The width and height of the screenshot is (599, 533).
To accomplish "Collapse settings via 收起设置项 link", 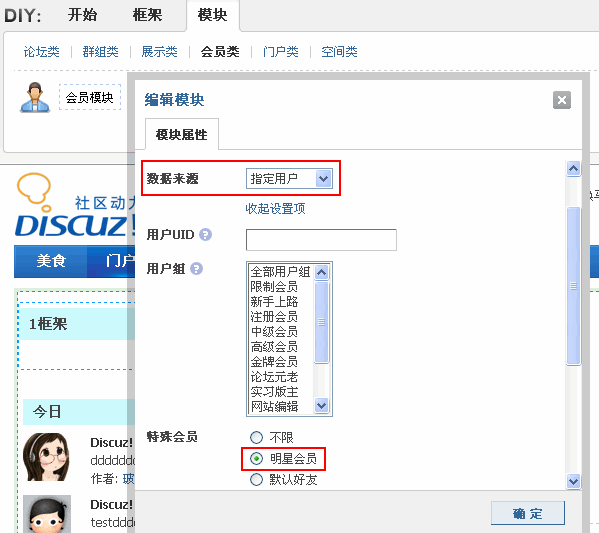I will pyautogui.click(x=275, y=209).
